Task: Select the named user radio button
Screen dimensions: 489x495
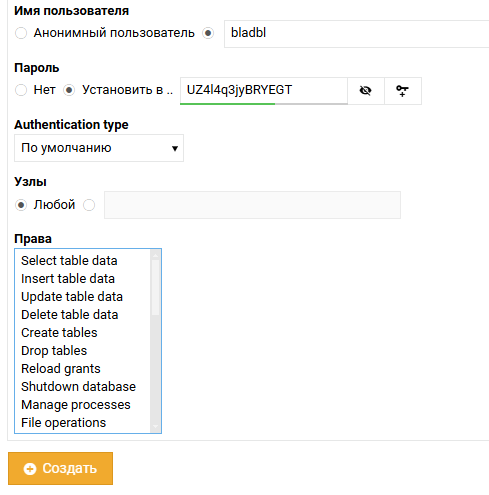Action: click(x=208, y=33)
